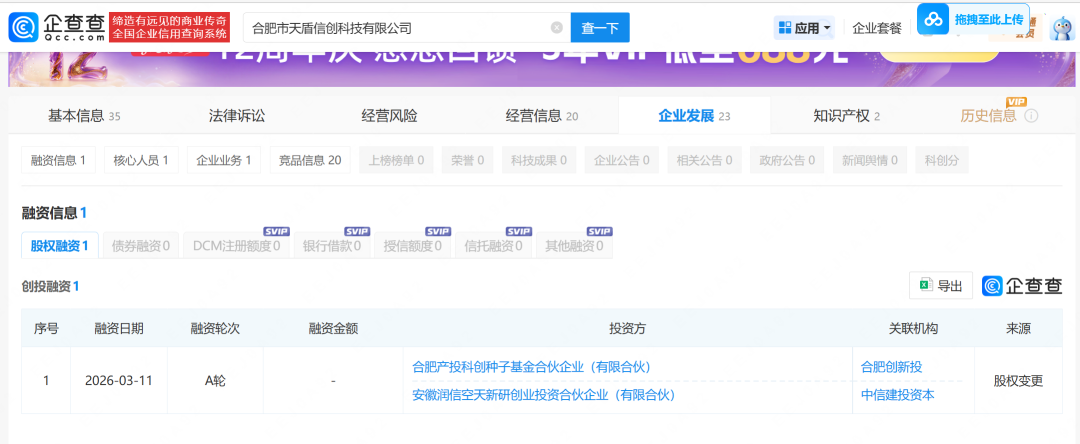Click the 融资信息 1 section heading
This screenshot has width=1080, height=444.
point(54,213)
